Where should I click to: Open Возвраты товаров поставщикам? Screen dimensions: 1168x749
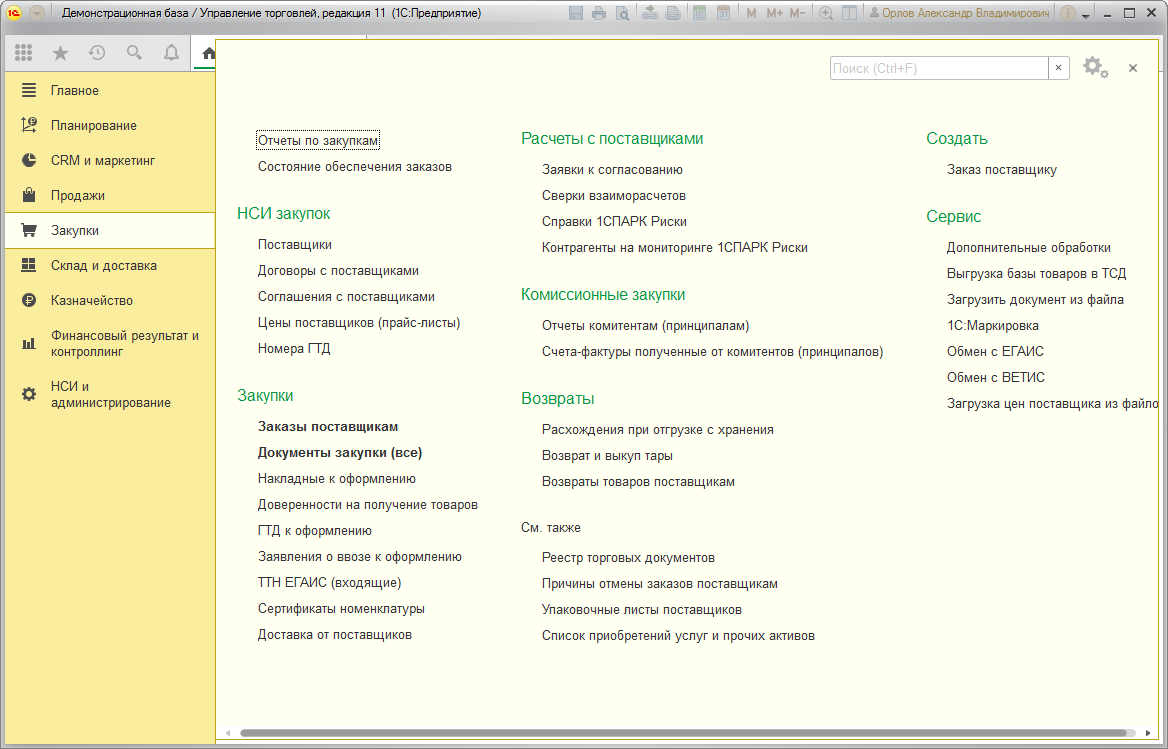click(638, 482)
